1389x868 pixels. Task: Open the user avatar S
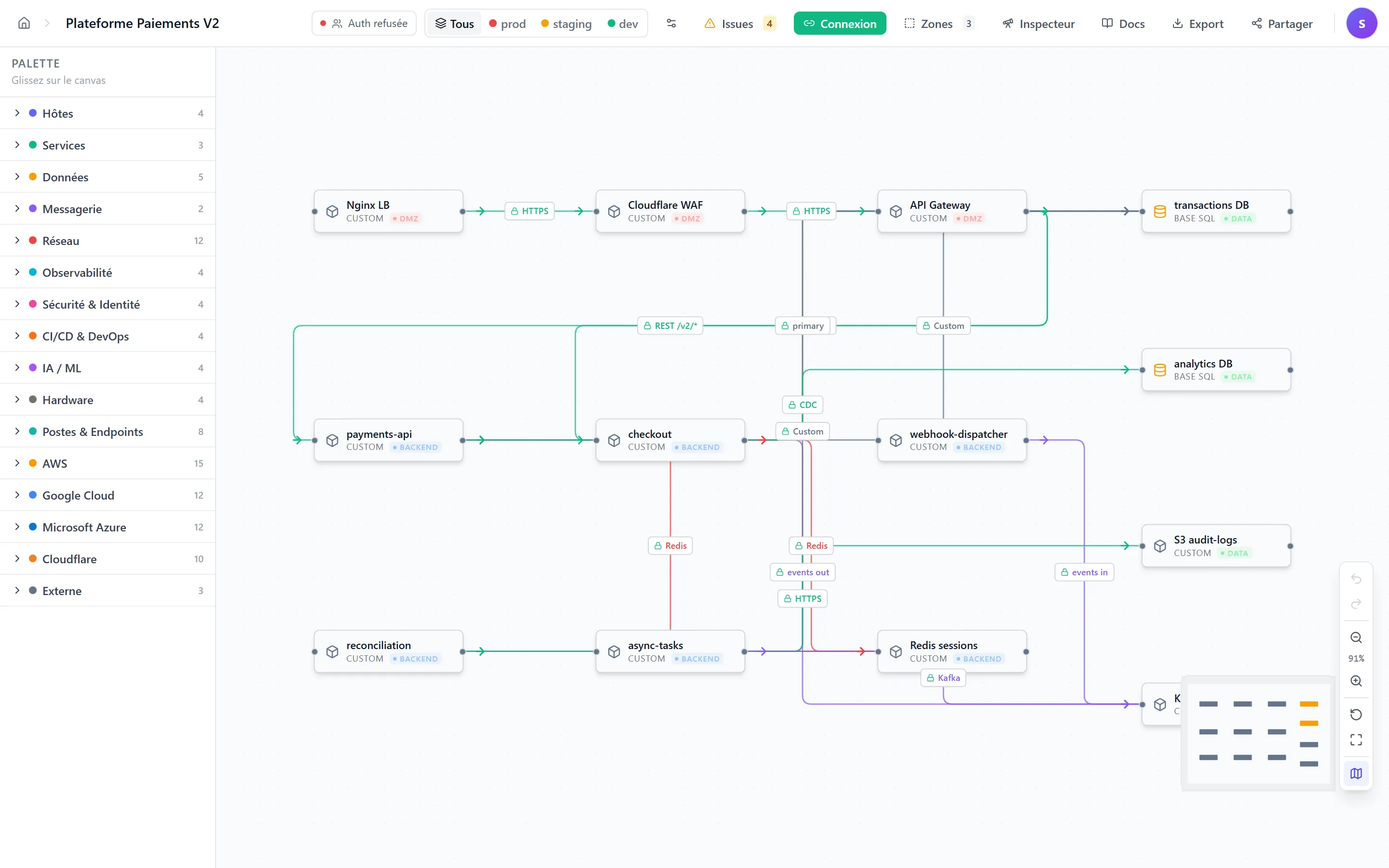click(x=1362, y=24)
